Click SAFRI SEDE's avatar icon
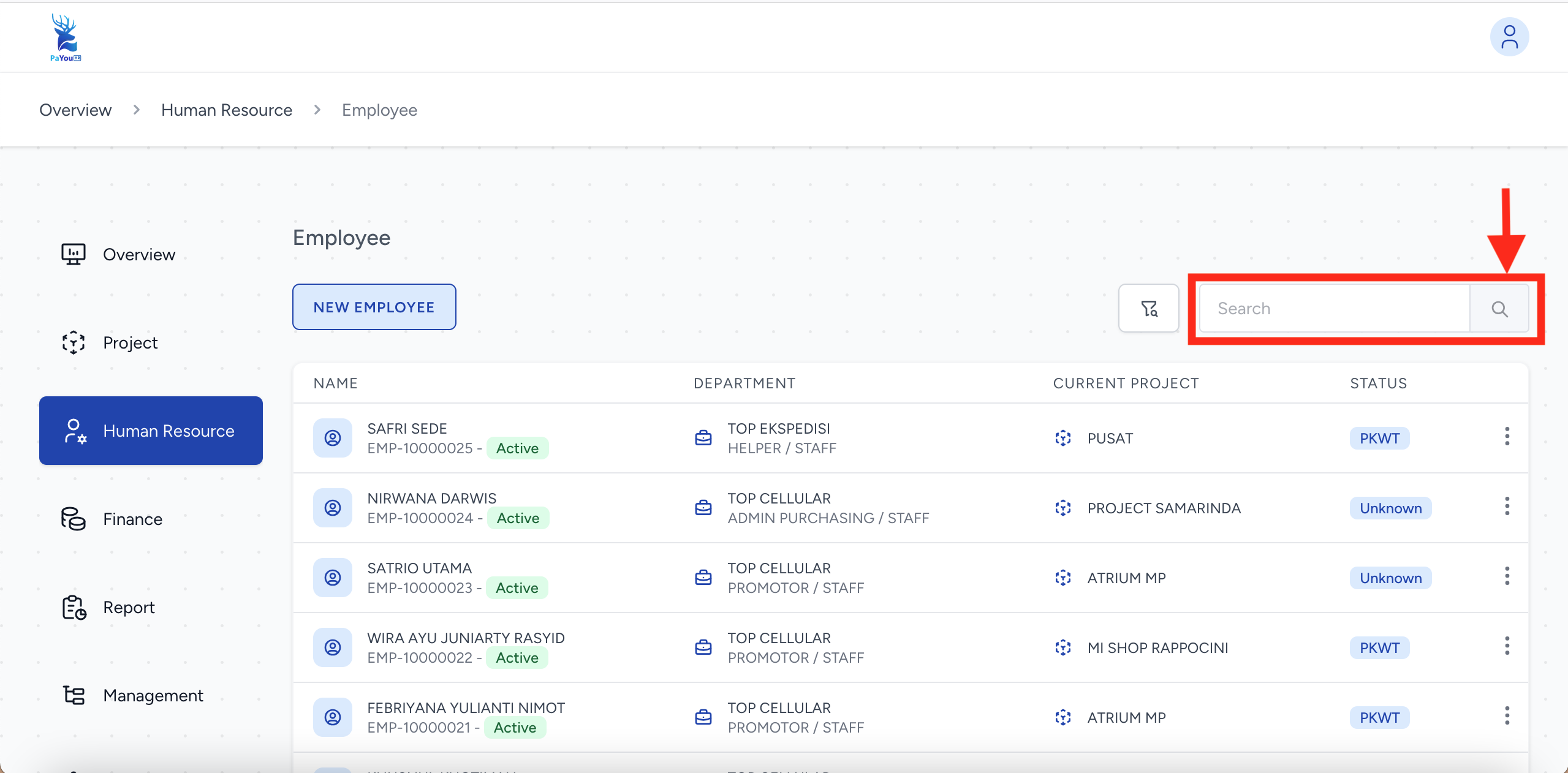Viewport: 1568px width, 773px height. click(x=333, y=438)
